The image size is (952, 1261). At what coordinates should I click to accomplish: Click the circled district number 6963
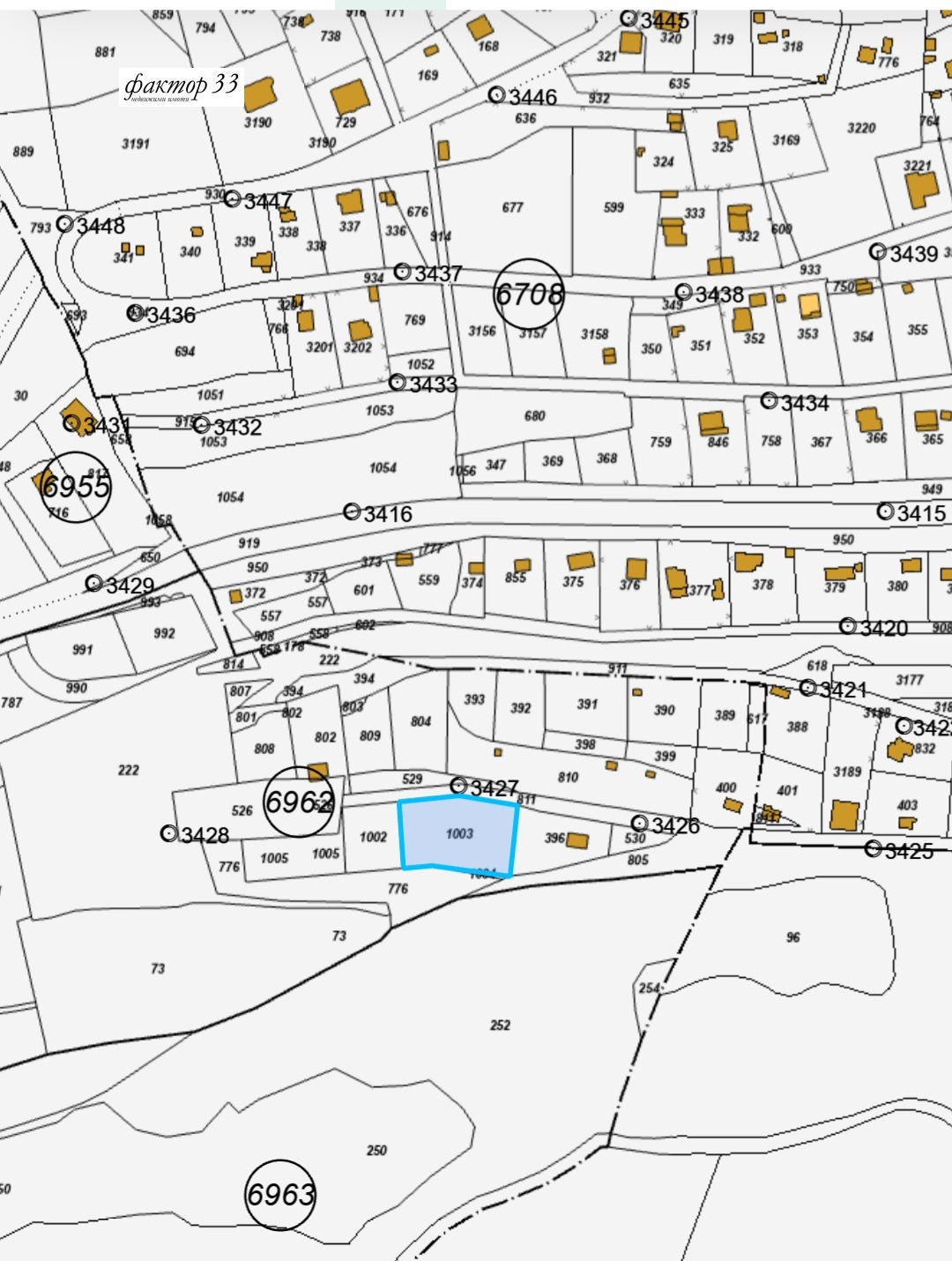280,1194
